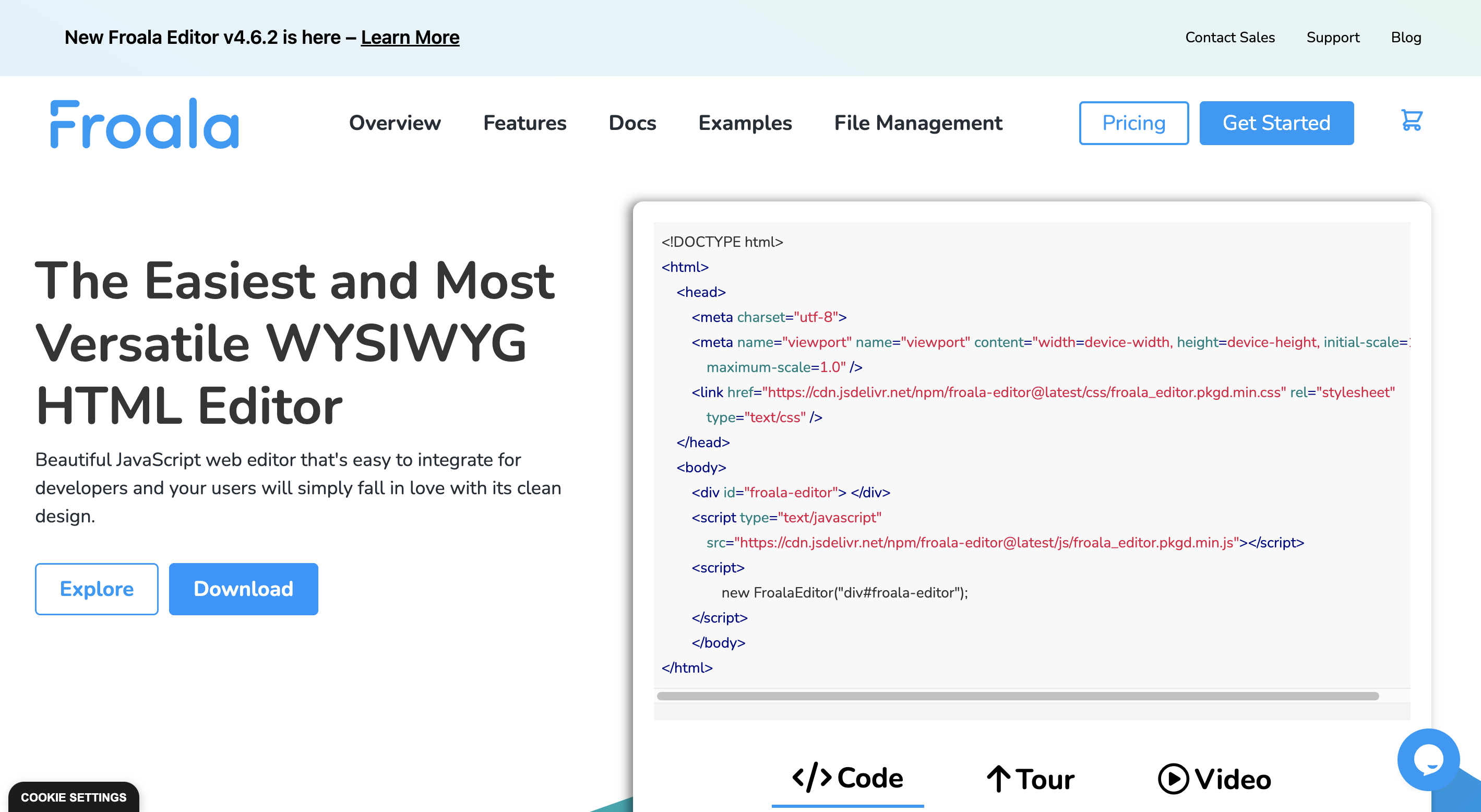Click the code brackets icon on Code tab
Image resolution: width=1481 pixels, height=812 pixels.
811,778
